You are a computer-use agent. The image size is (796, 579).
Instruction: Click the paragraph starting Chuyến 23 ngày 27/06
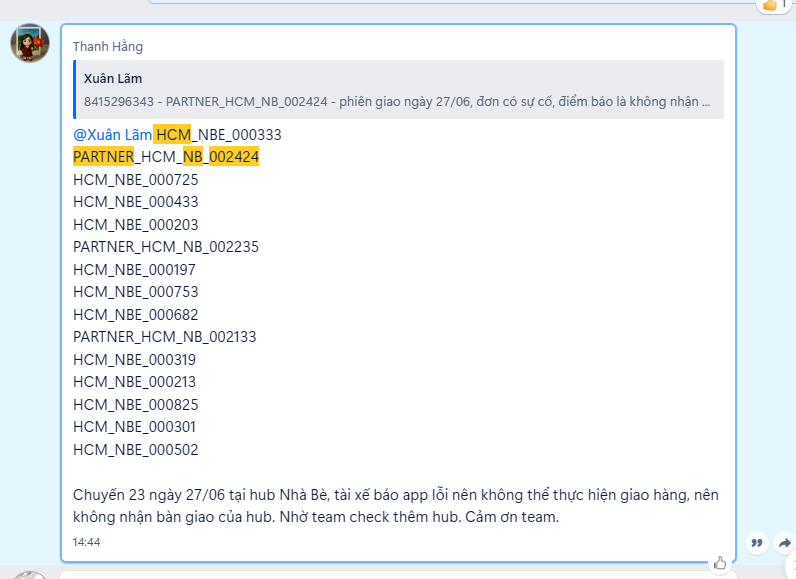coord(396,506)
